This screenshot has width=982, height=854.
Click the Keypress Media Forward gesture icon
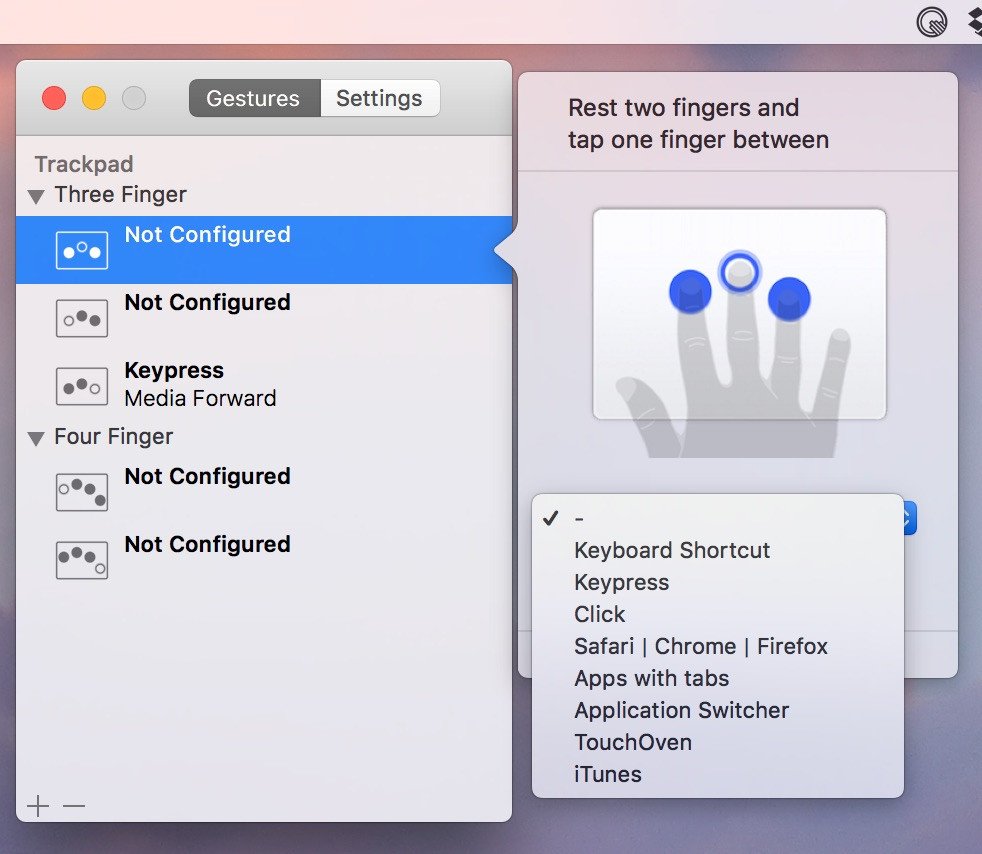(81, 386)
